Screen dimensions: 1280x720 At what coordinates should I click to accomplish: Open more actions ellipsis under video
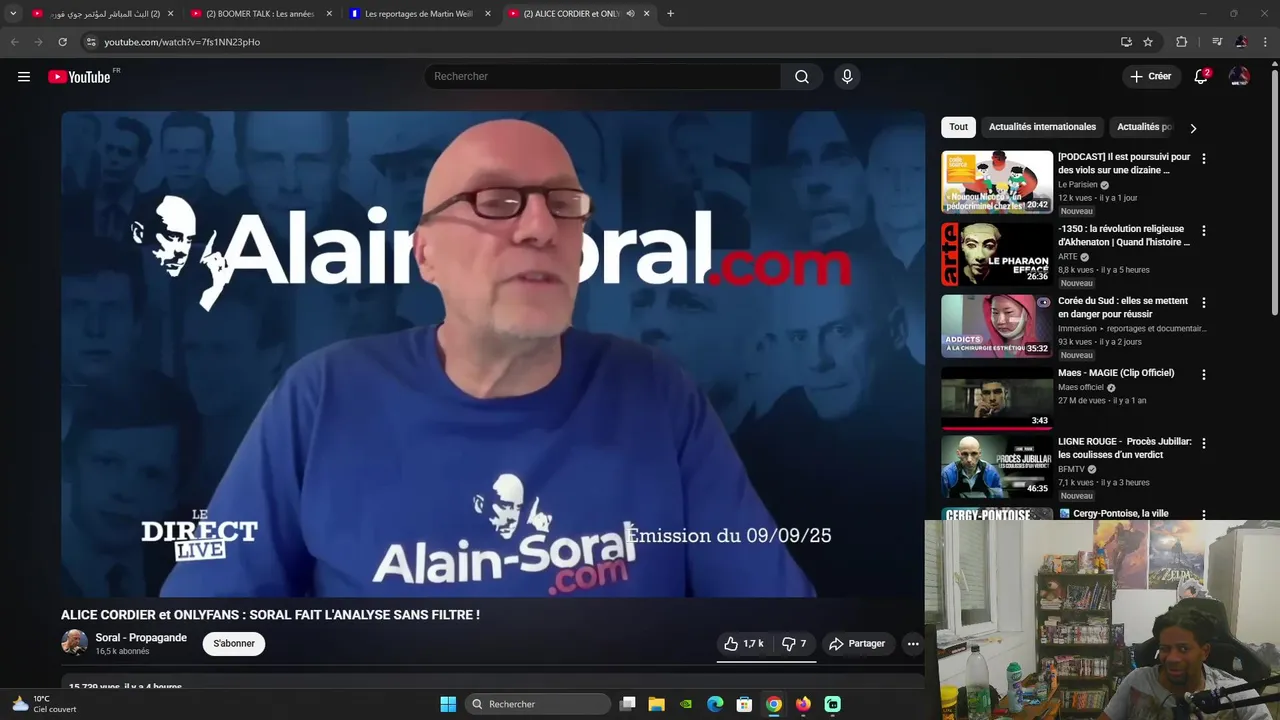913,644
